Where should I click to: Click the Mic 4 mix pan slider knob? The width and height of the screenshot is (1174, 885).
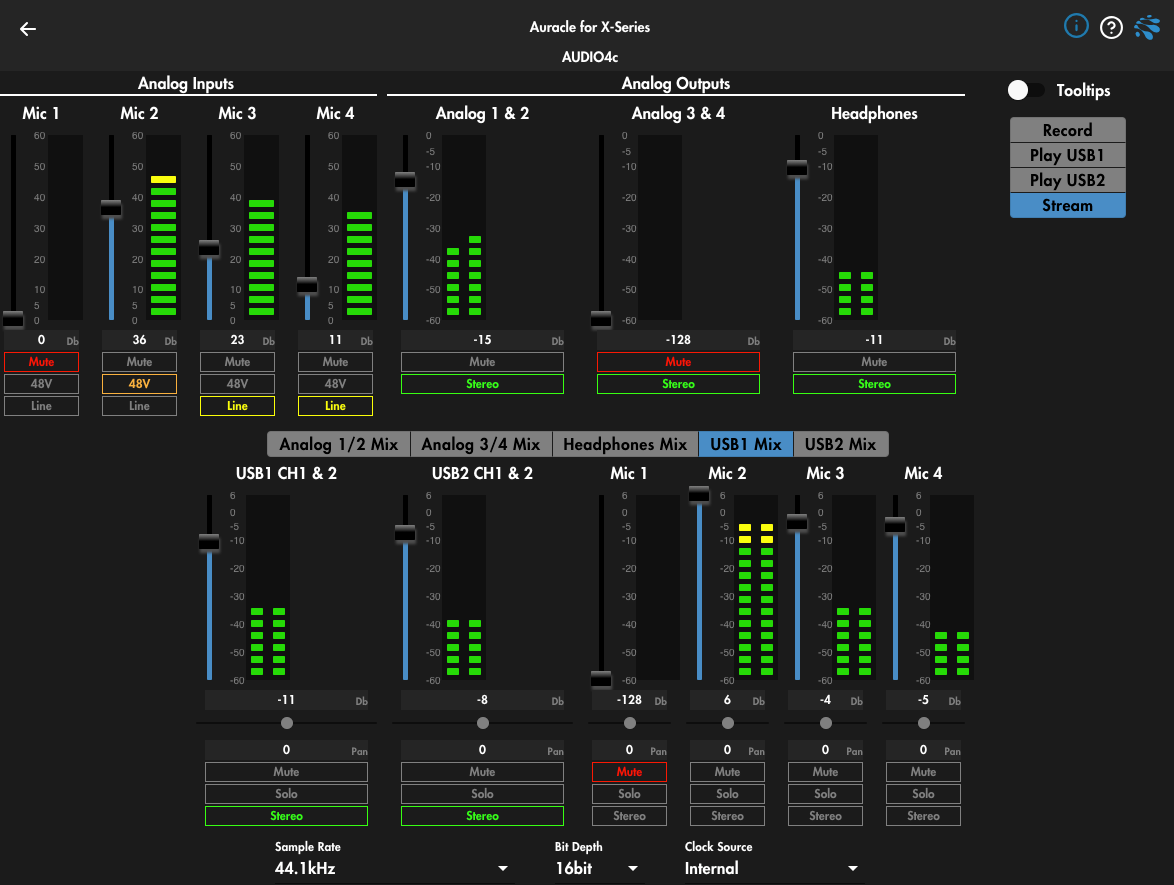(924, 723)
